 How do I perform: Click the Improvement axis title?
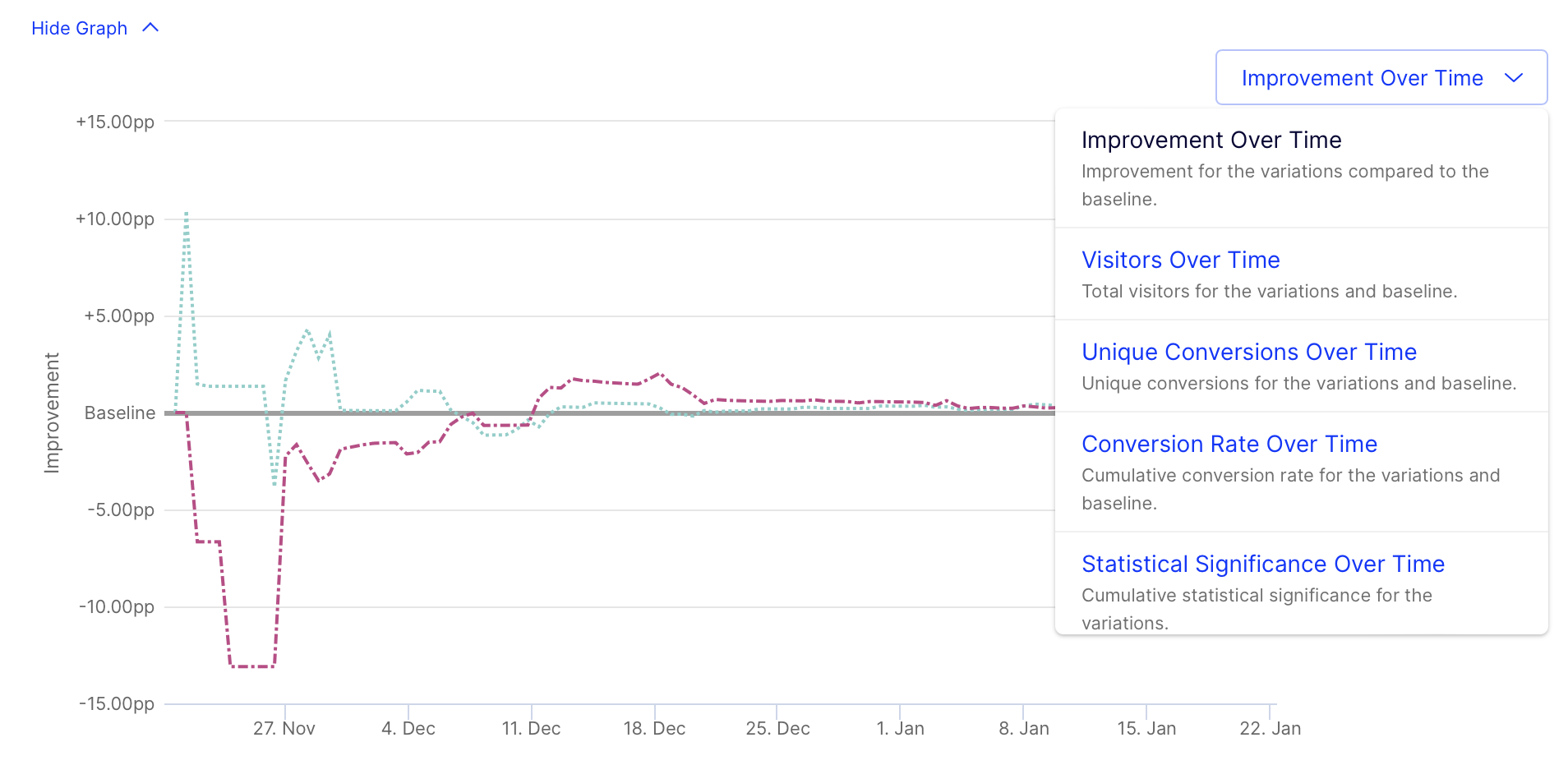(52, 413)
